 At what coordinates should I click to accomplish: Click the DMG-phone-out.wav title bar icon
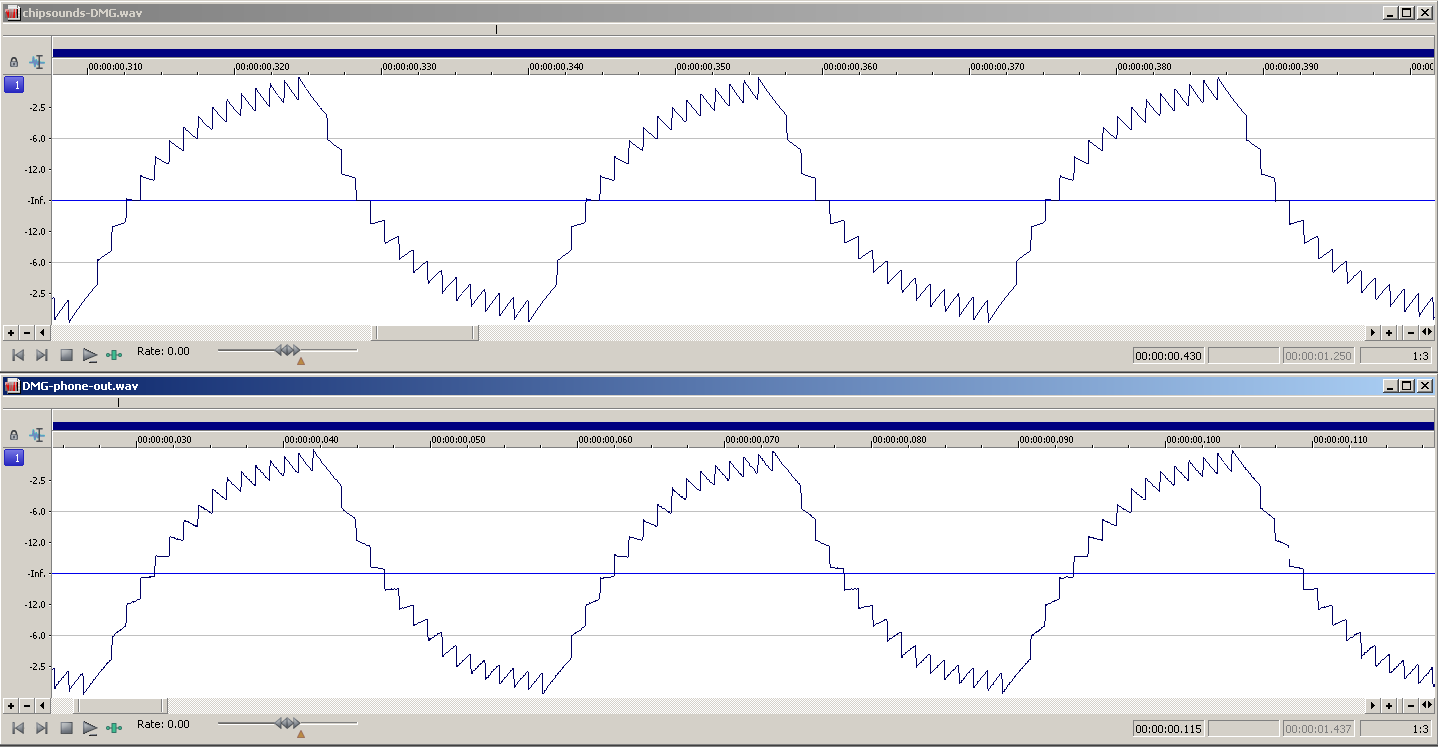point(13,385)
